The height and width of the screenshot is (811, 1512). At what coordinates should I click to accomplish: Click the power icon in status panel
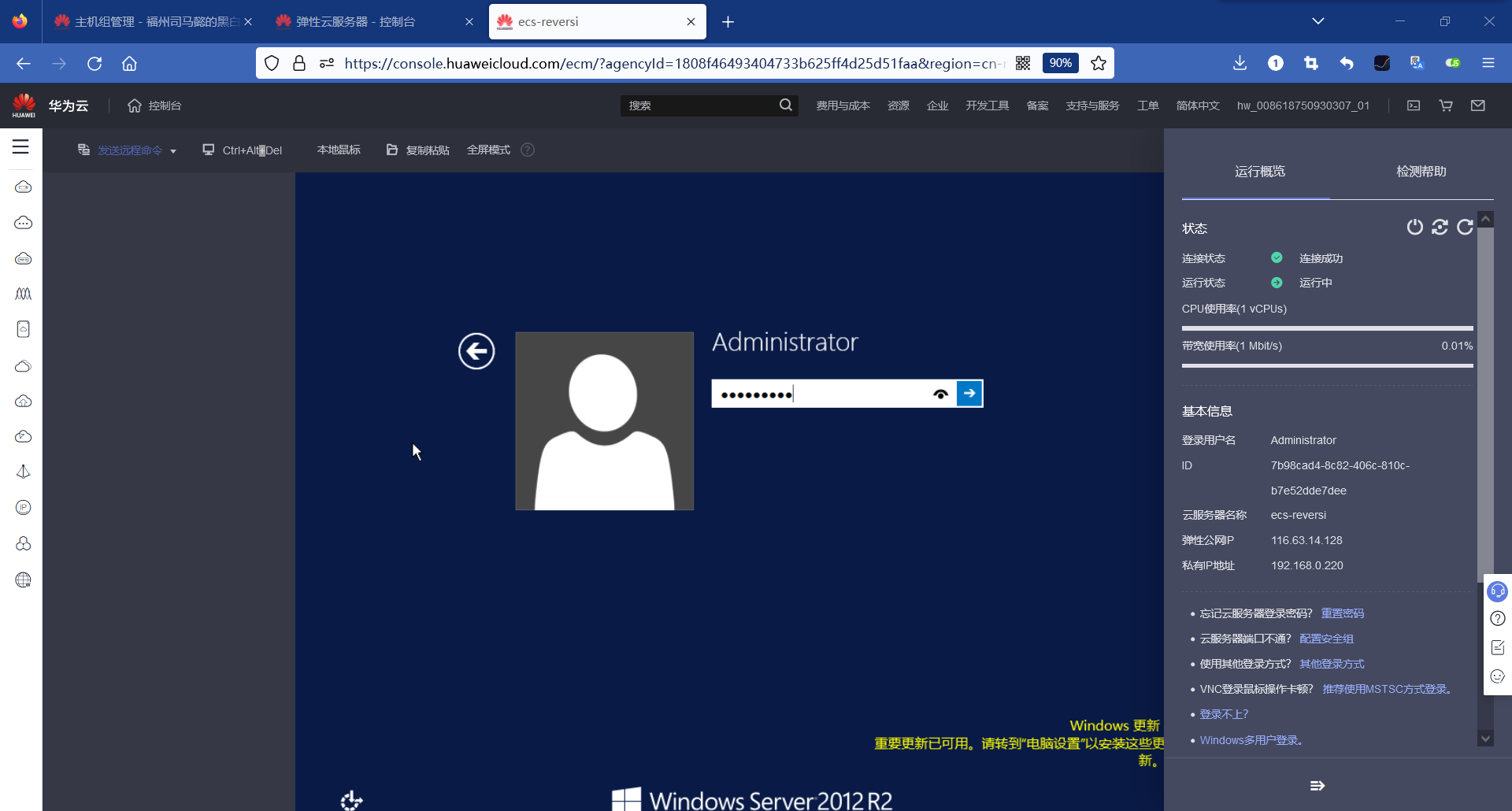pos(1415,227)
